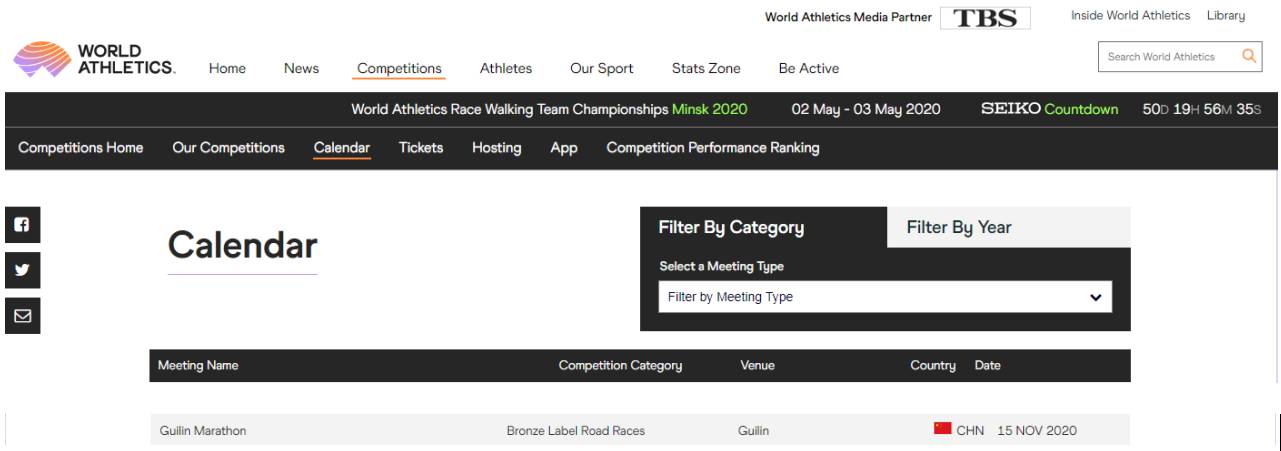This screenshot has width=1281, height=451.
Task: Open the Athletes menu item
Action: pyautogui.click(x=506, y=68)
